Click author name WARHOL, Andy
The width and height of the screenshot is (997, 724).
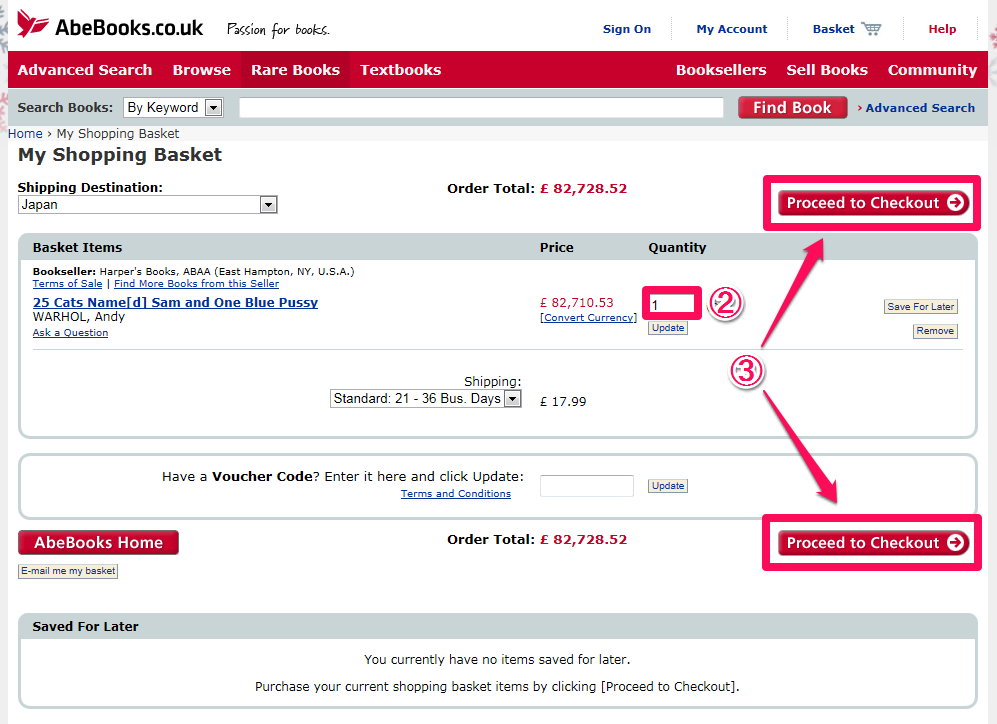pos(79,317)
